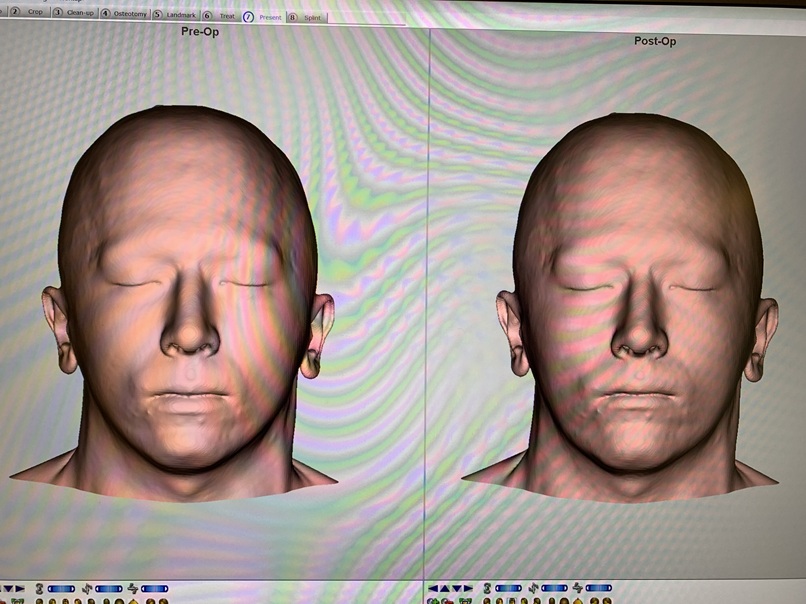This screenshot has height=604, width=806.
Task: Adjust first rotation slider in Post-Op pane
Action: 508,588
